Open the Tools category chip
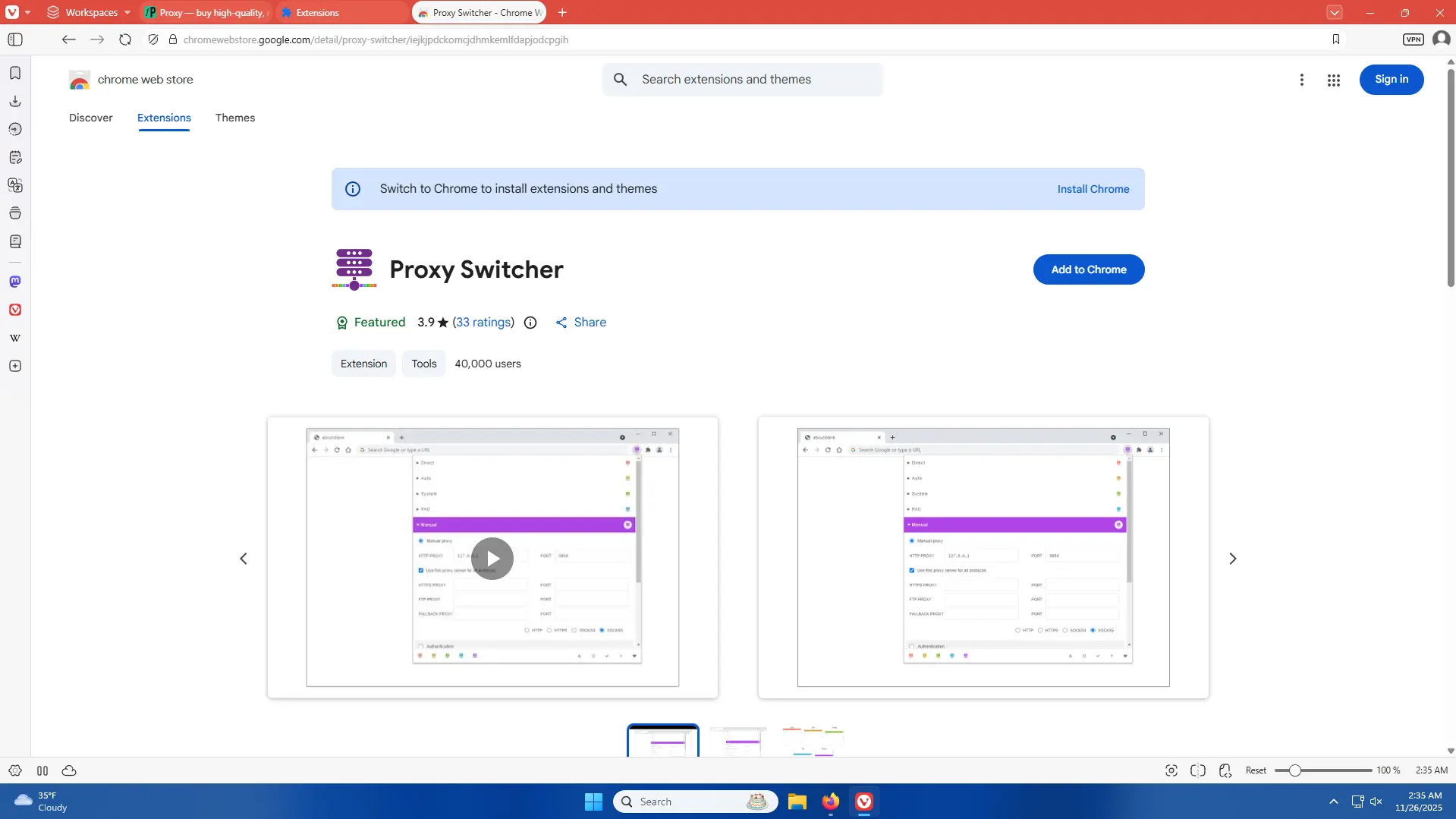 [x=424, y=364]
